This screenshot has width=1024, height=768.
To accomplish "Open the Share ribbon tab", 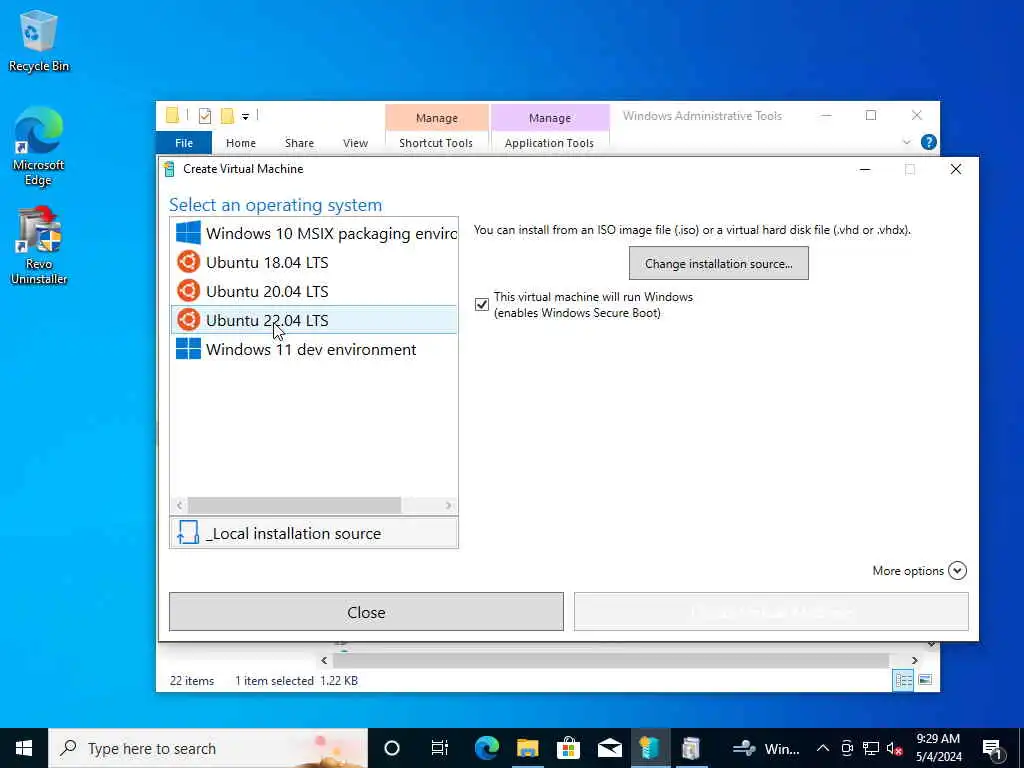I will pos(299,143).
